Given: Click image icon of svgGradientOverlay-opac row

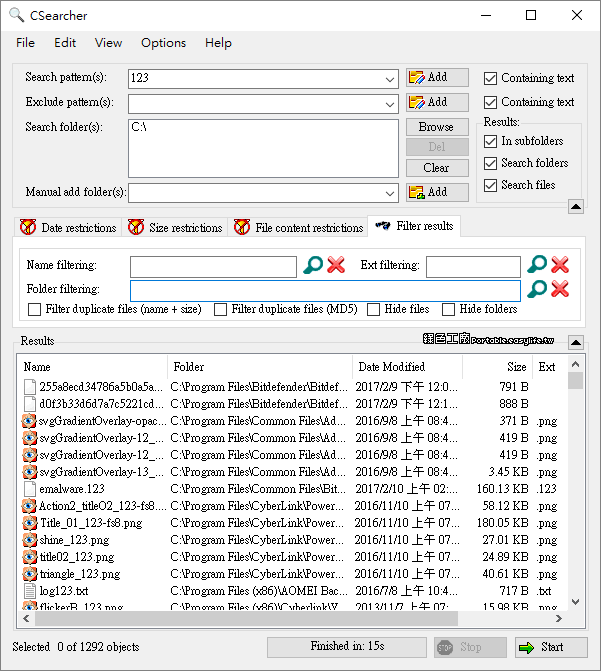Looking at the screenshot, I should point(29,421).
